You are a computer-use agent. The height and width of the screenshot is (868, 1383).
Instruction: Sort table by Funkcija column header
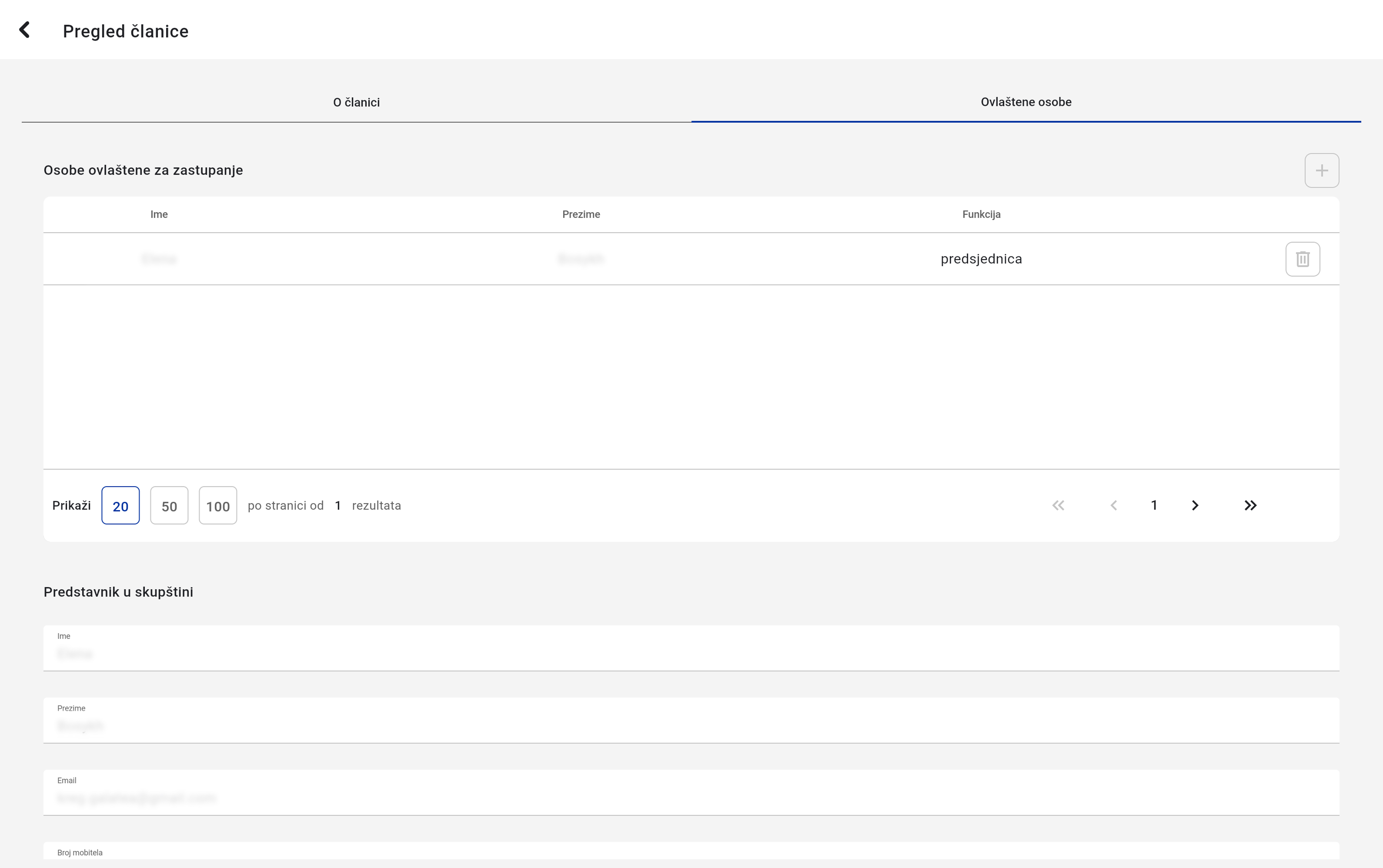click(981, 214)
